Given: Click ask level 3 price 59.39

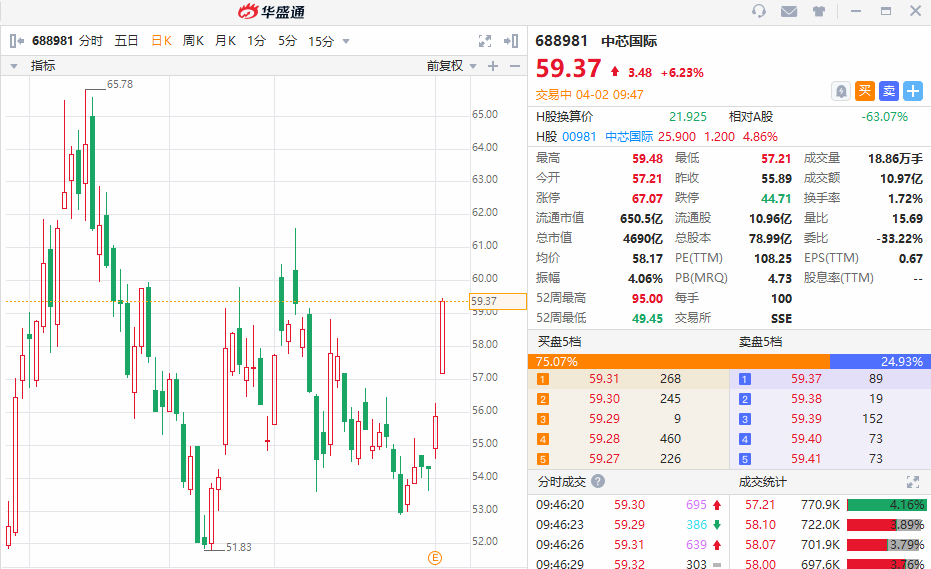Looking at the screenshot, I should 806,419.
